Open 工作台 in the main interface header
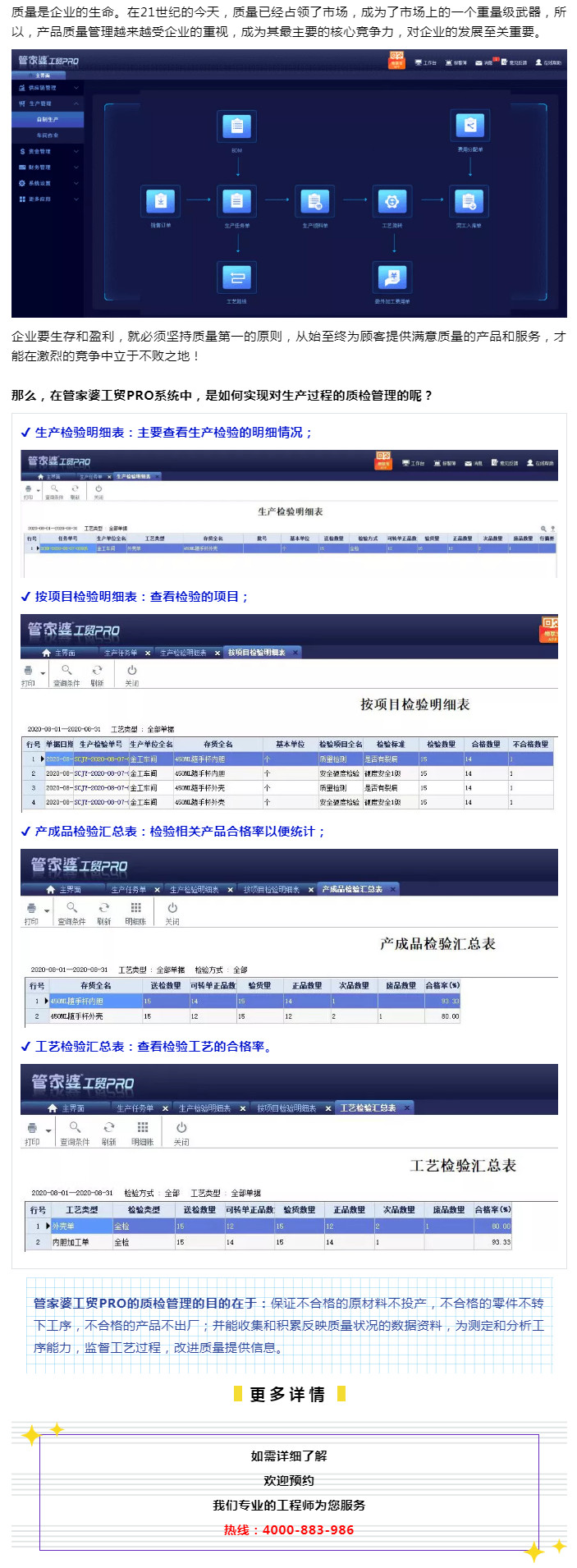Image resolution: width=577 pixels, height=1568 pixels. 426,62
